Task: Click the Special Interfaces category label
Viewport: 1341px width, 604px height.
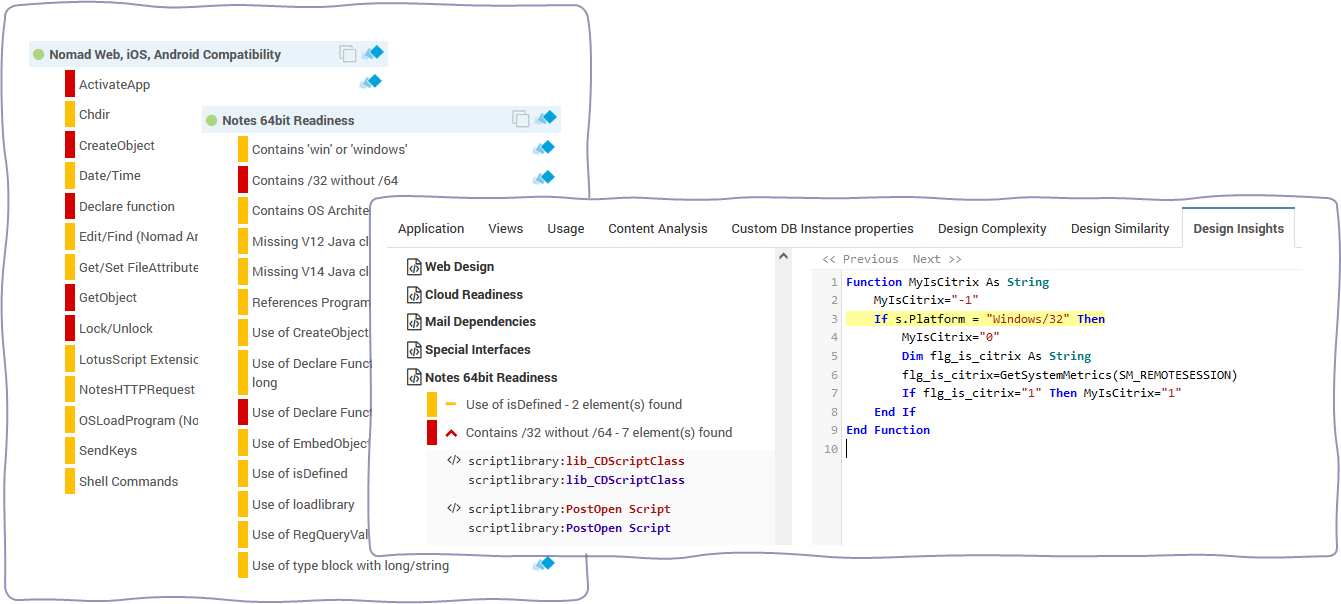Action: coord(478,350)
